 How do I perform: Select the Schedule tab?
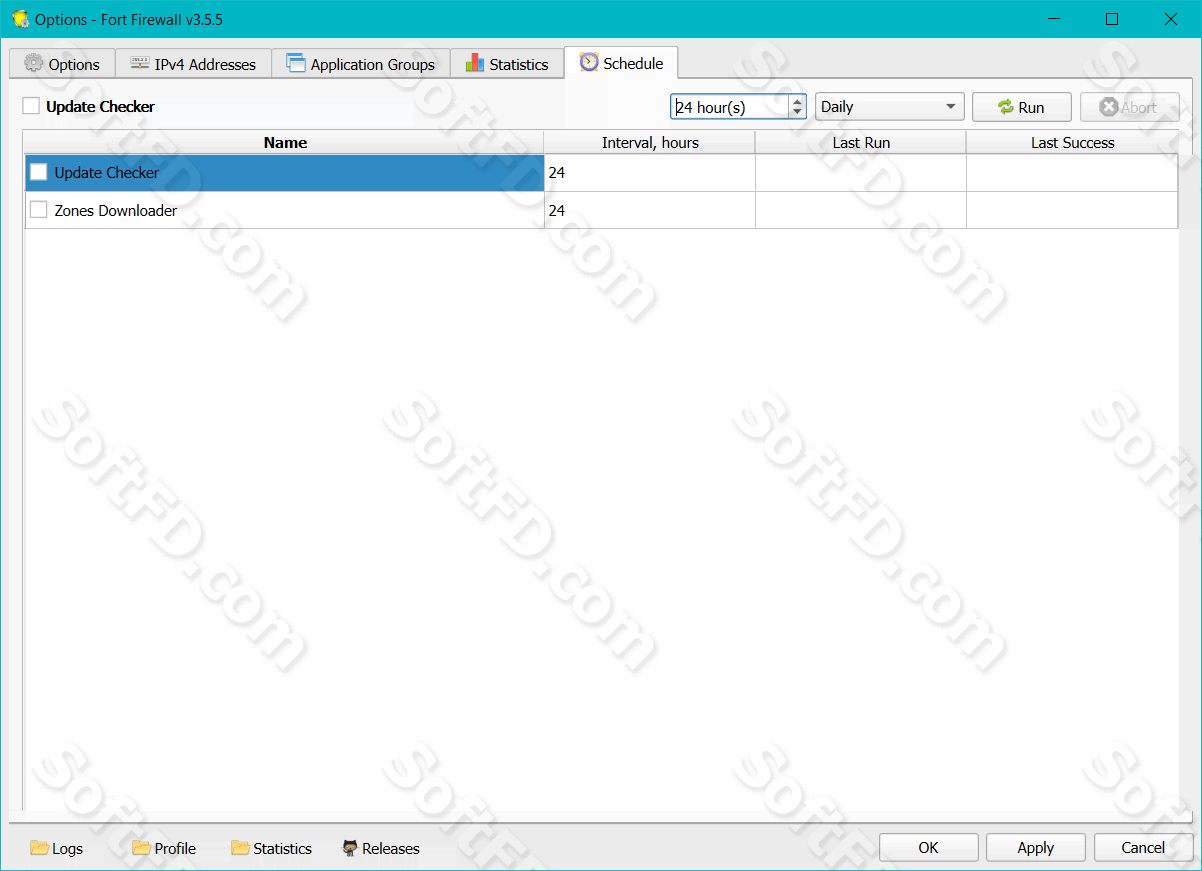tap(621, 62)
